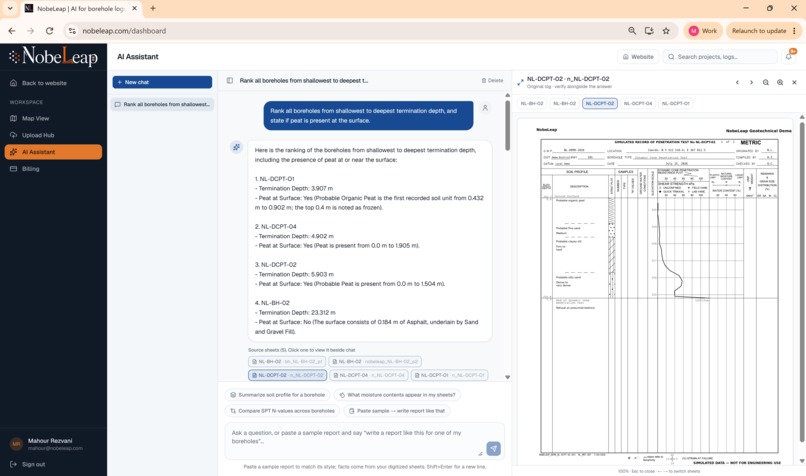Click the AI assistant sparkle avatar

click(236, 147)
